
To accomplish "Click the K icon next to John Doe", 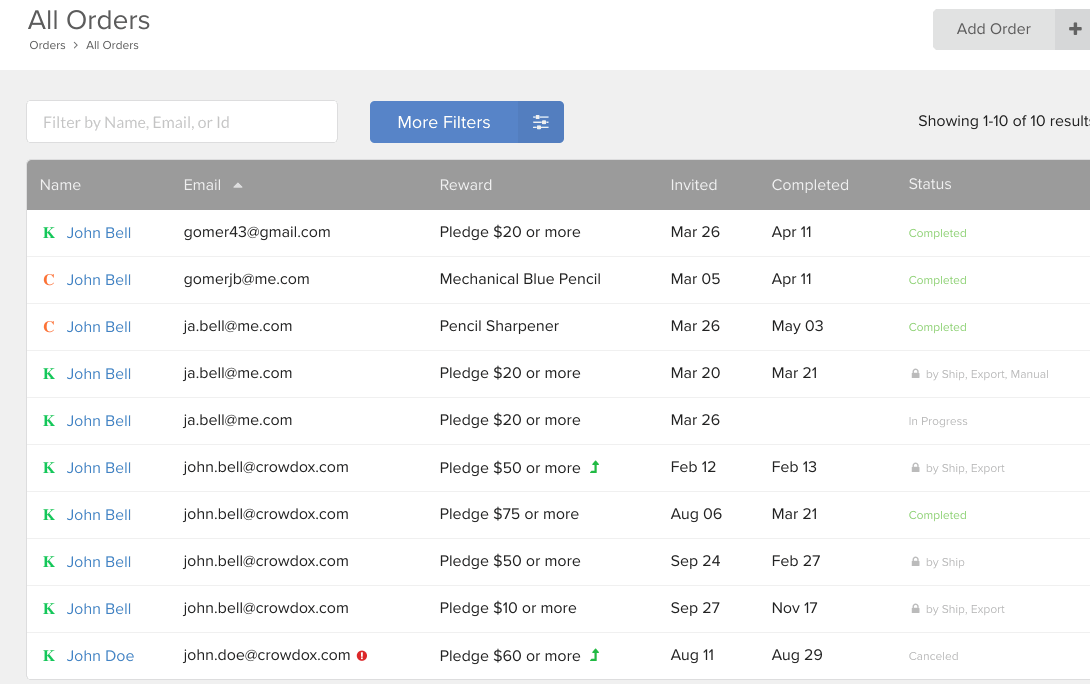I will [49, 656].
